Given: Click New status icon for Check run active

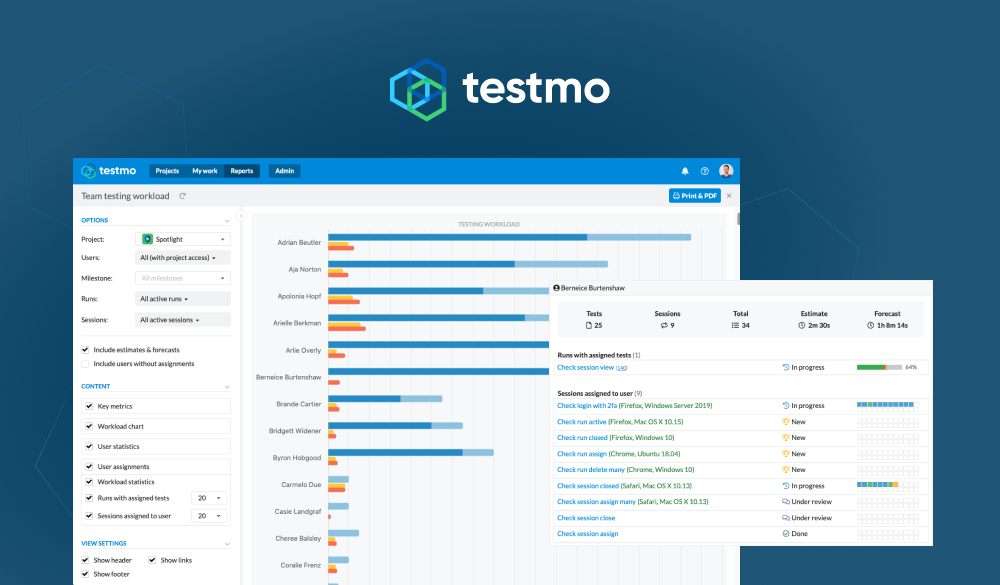Looking at the screenshot, I should point(786,422).
